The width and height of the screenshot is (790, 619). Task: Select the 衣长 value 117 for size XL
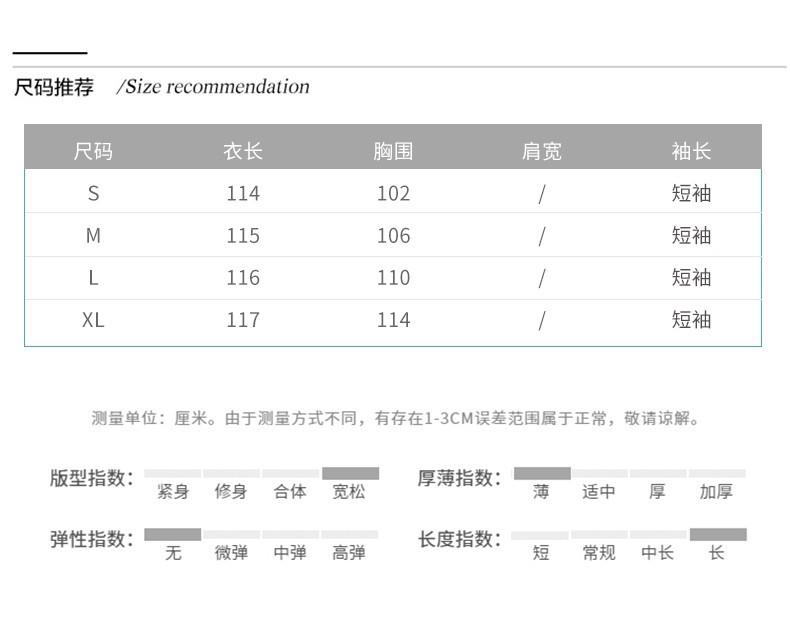pyautogui.click(x=243, y=320)
